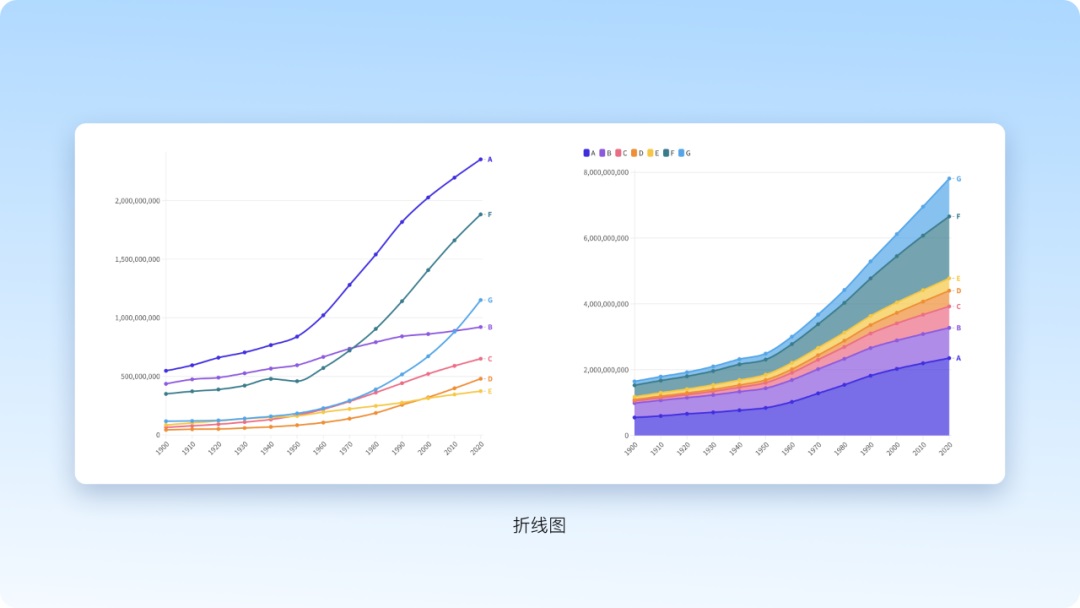Click the light blue G legend marker

[683, 153]
